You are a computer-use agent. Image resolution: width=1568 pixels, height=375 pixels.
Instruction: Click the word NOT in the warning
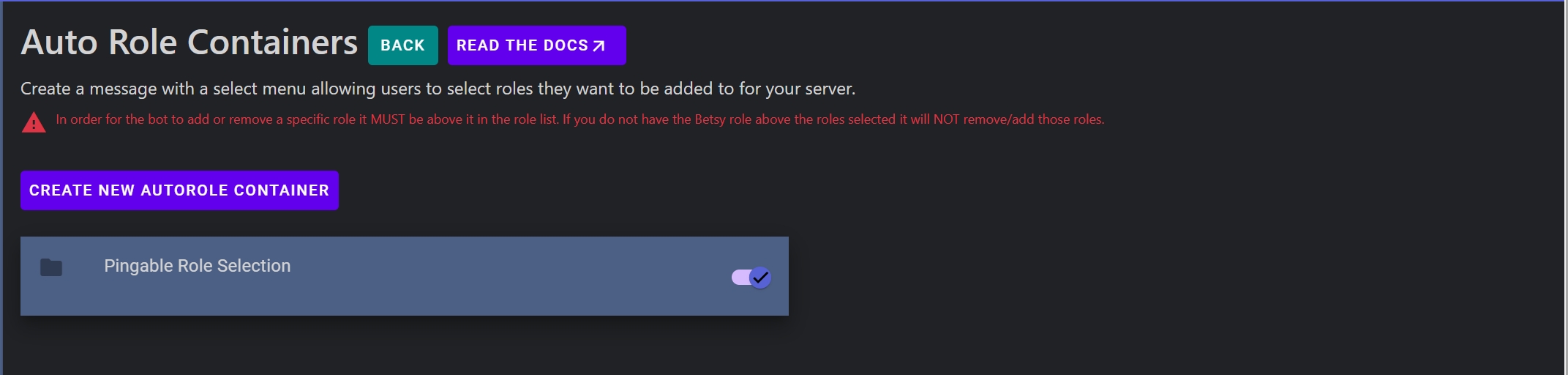(946, 119)
